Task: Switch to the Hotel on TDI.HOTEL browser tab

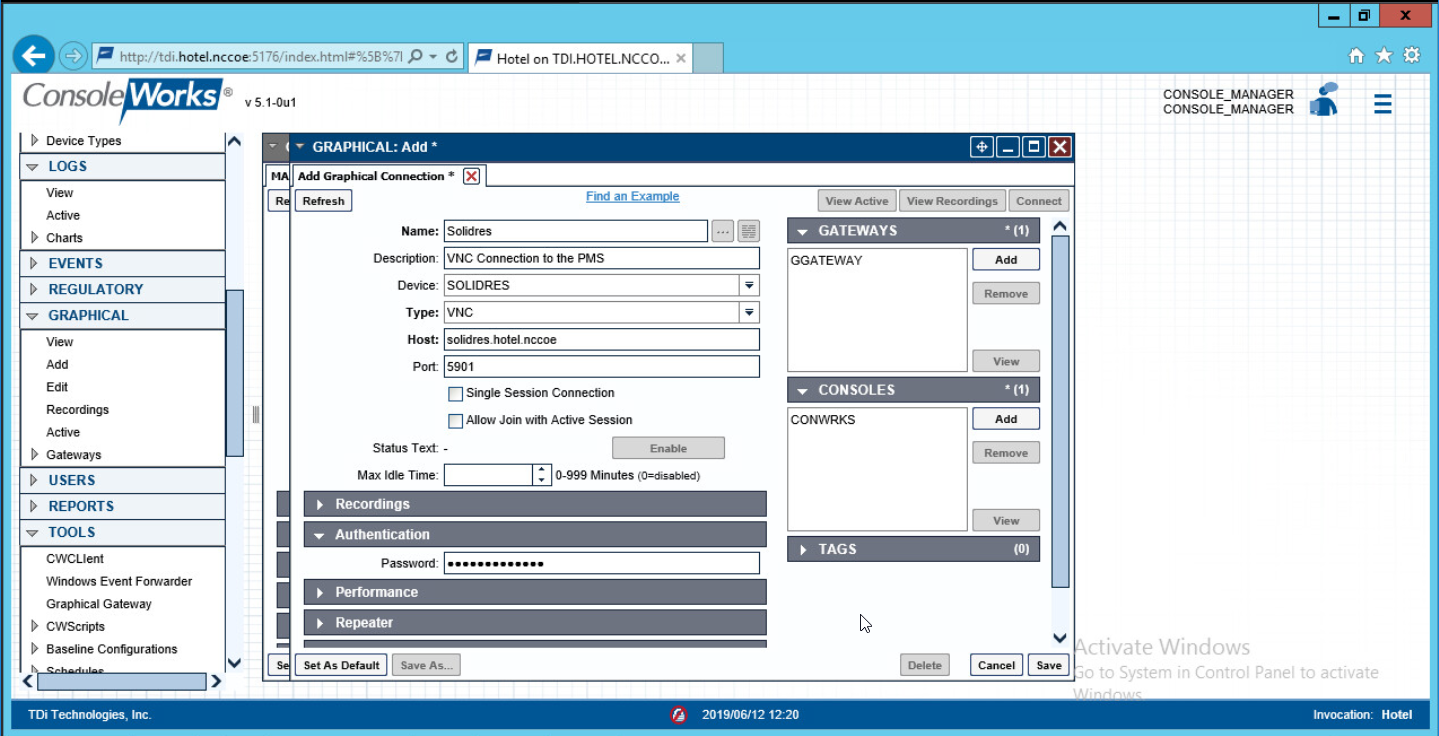Action: click(x=580, y=58)
